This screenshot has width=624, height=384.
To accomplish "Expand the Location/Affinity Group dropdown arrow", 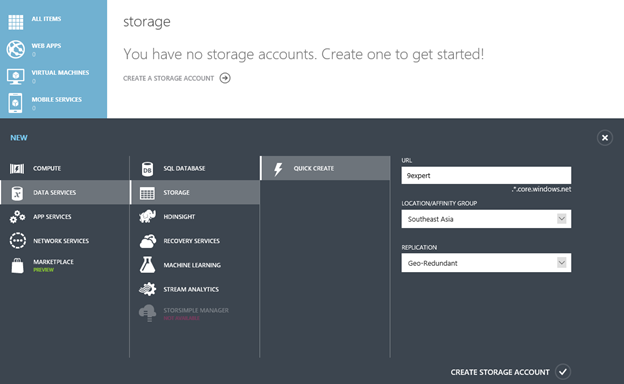I will pyautogui.click(x=562, y=218).
